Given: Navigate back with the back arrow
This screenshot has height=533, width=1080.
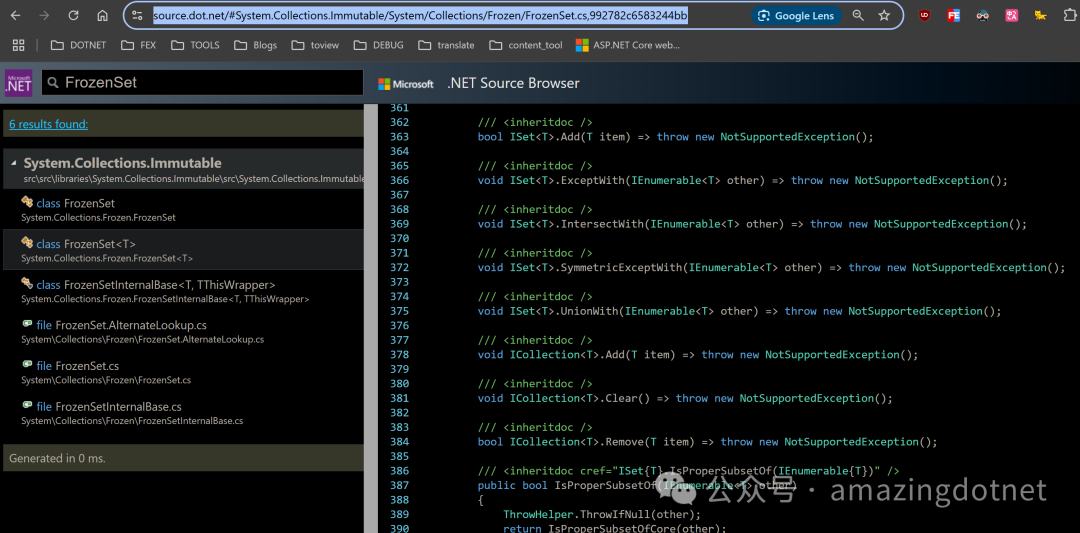Looking at the screenshot, I should [x=15, y=16].
